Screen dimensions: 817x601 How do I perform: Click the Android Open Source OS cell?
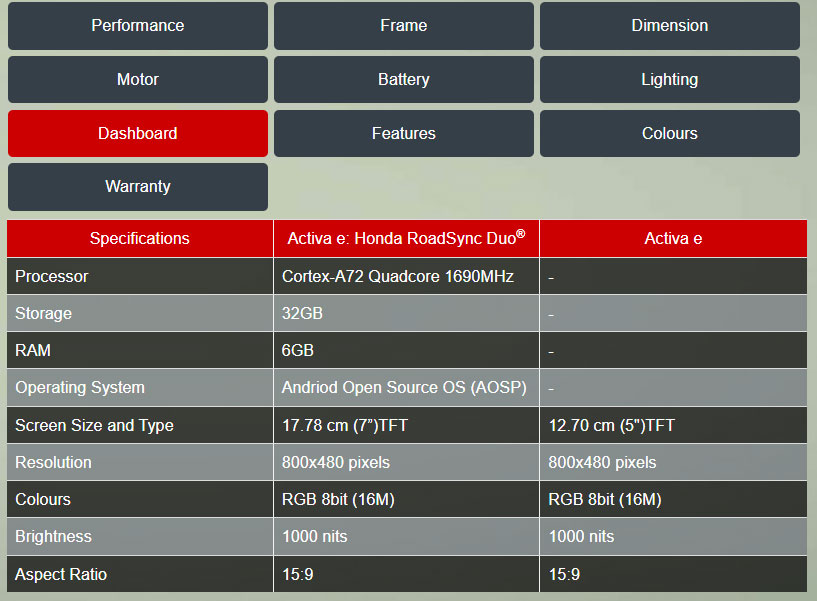coord(404,388)
